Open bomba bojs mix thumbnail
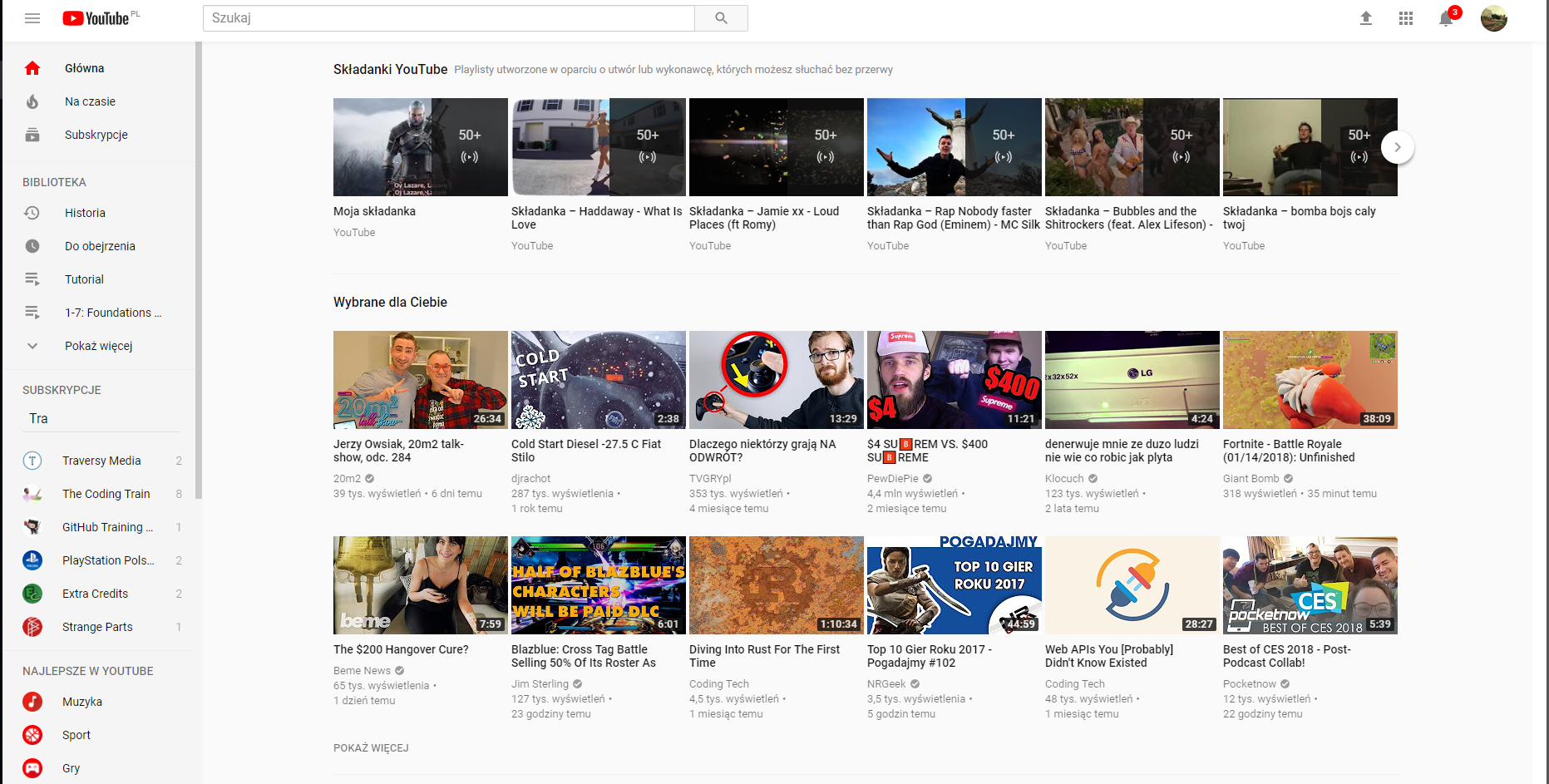The height and width of the screenshot is (784, 1549). pyautogui.click(x=1310, y=147)
